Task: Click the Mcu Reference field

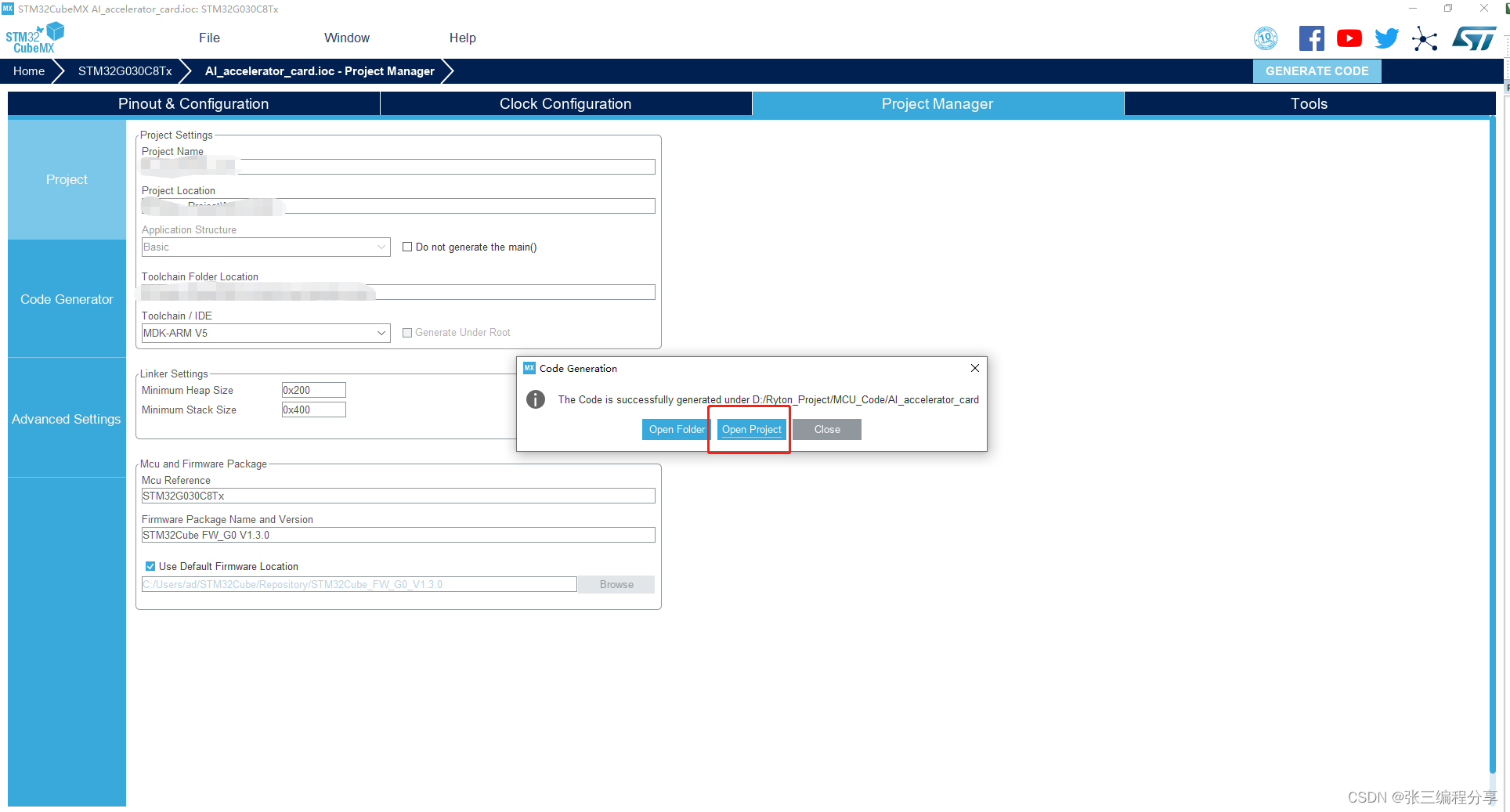Action: (x=398, y=496)
